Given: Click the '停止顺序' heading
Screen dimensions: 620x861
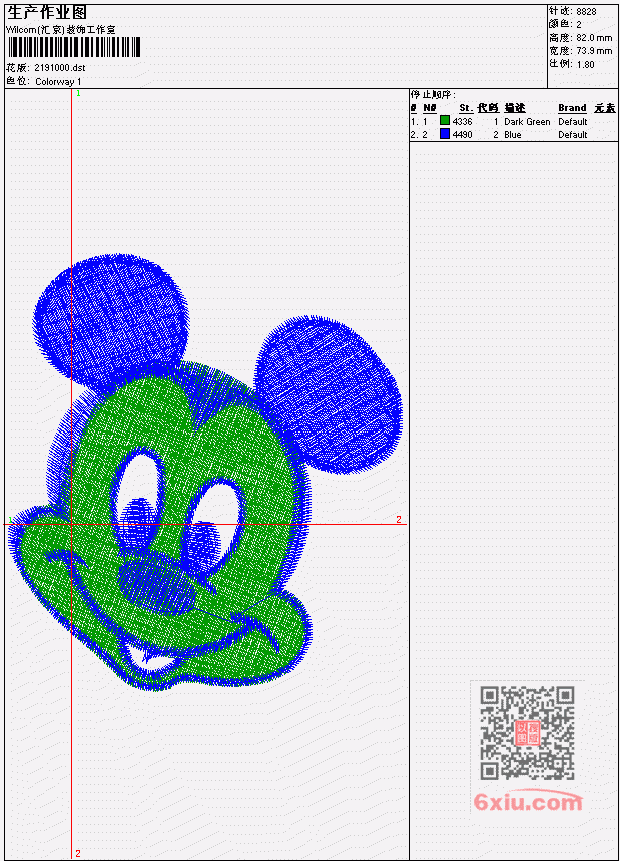Looking at the screenshot, I should tap(433, 94).
